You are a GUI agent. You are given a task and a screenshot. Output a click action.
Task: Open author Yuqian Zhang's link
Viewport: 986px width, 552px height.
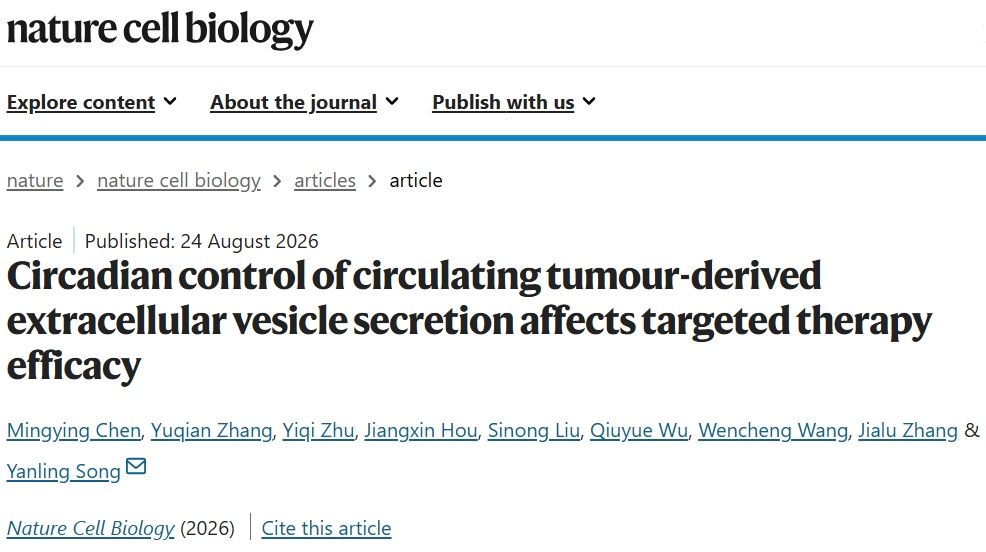point(211,431)
